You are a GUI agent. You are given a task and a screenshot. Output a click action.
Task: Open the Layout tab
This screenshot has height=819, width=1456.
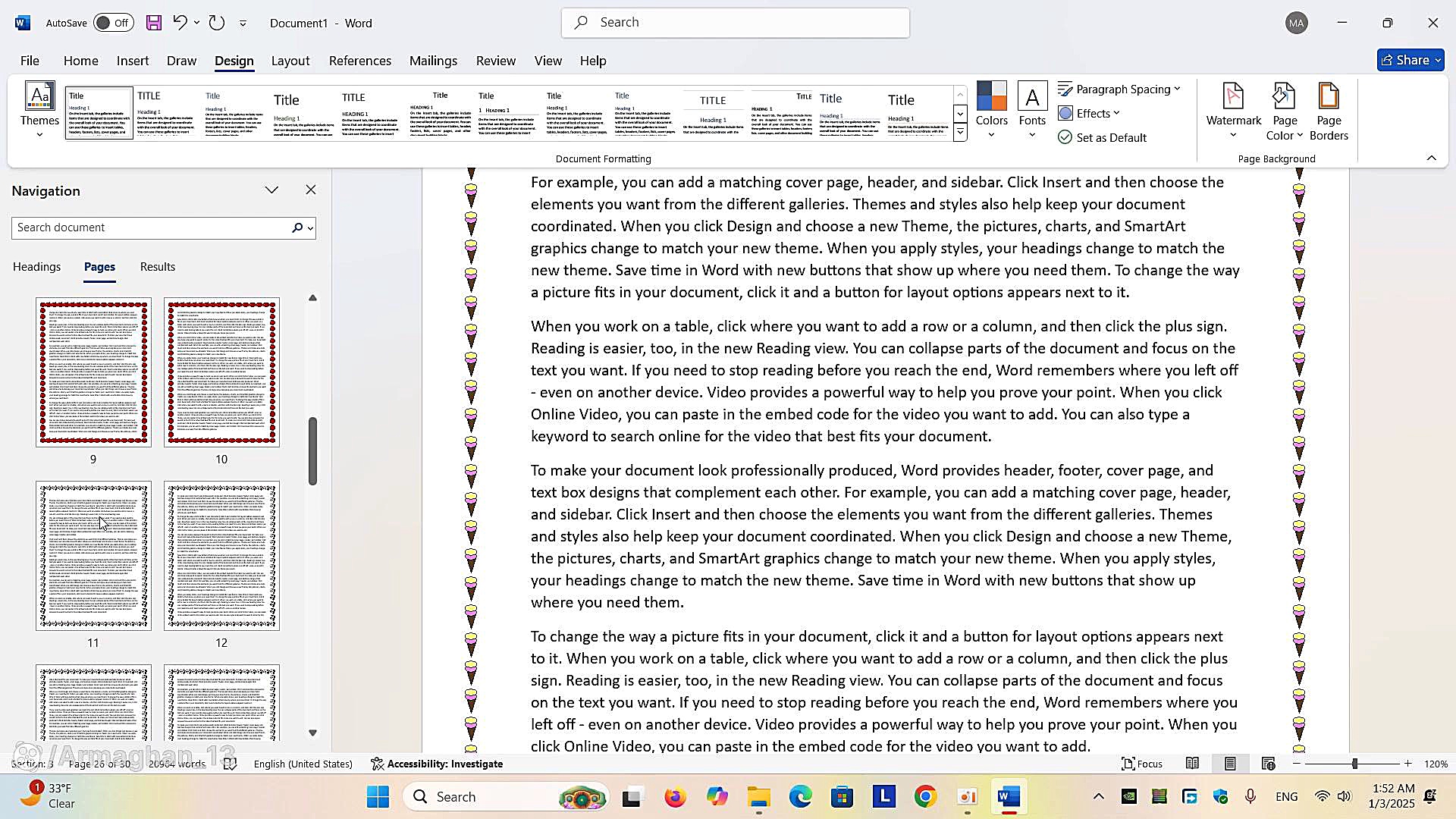[x=290, y=61]
